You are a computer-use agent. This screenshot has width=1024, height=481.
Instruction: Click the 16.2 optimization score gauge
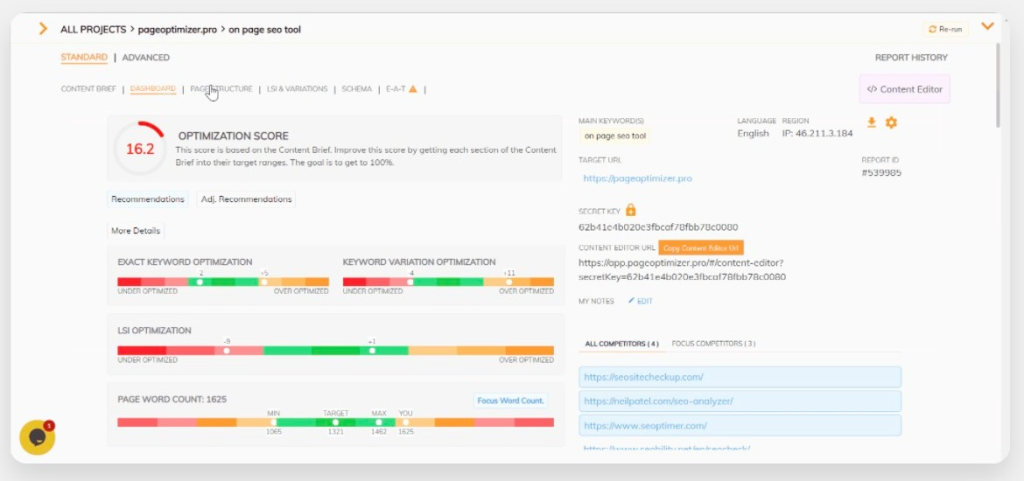pos(140,148)
